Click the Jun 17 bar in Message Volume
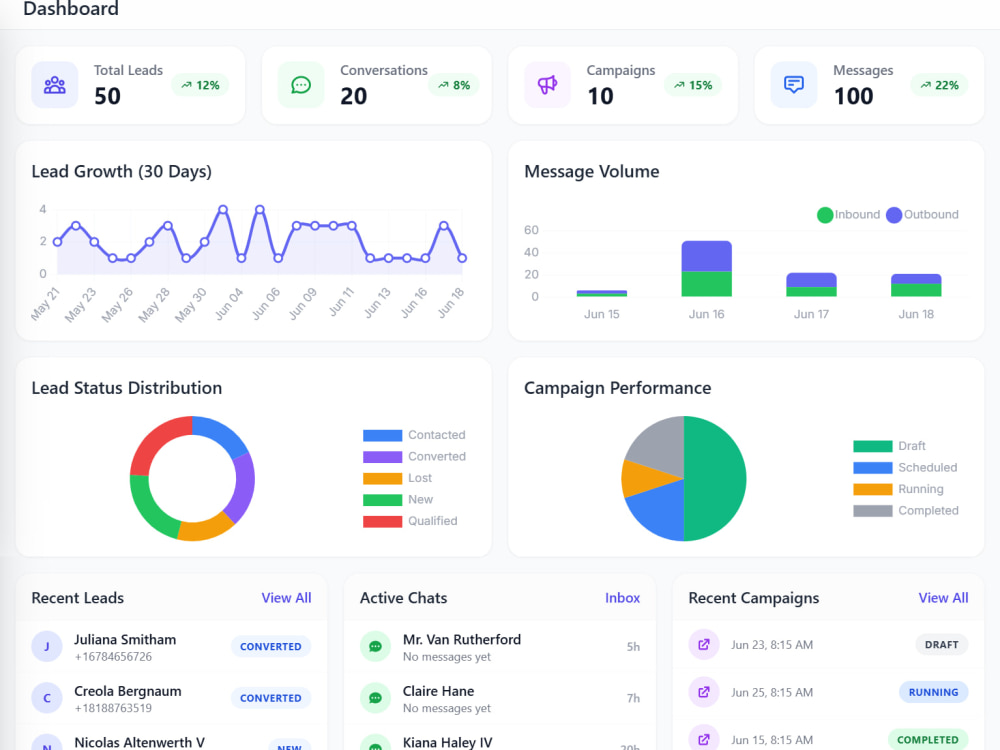This screenshot has width=1000, height=750. 811,284
